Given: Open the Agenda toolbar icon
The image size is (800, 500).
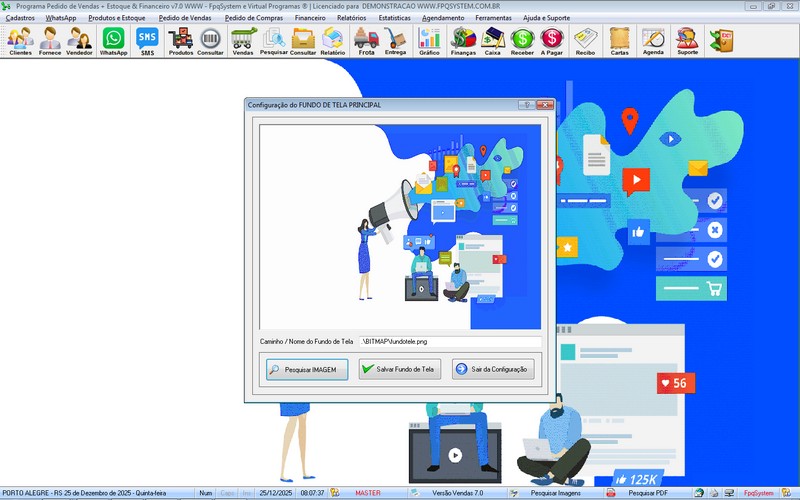Looking at the screenshot, I should tap(653, 41).
